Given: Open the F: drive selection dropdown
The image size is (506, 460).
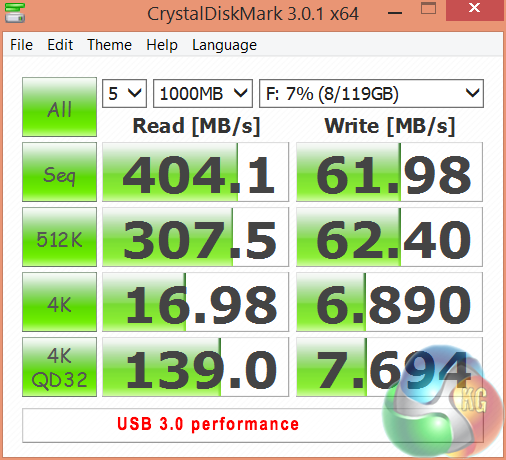Looking at the screenshot, I should (x=371, y=94).
